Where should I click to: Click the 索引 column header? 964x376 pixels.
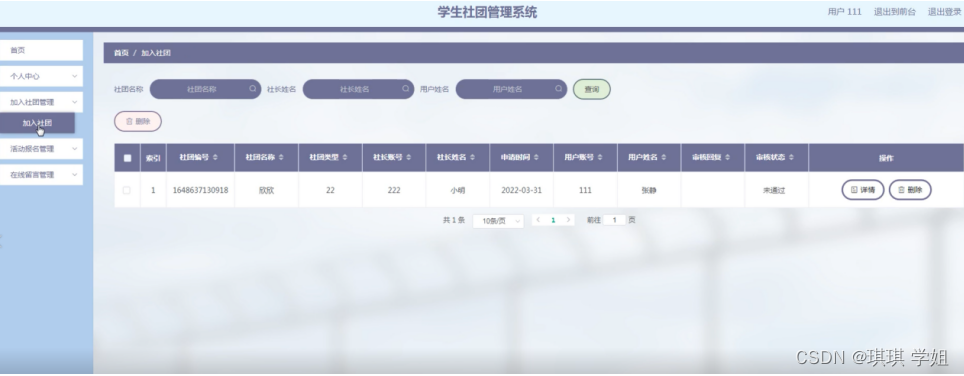153,158
